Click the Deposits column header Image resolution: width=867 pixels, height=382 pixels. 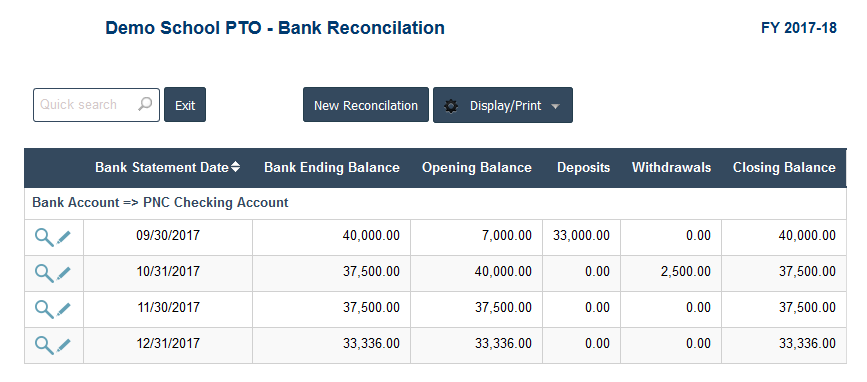click(583, 168)
